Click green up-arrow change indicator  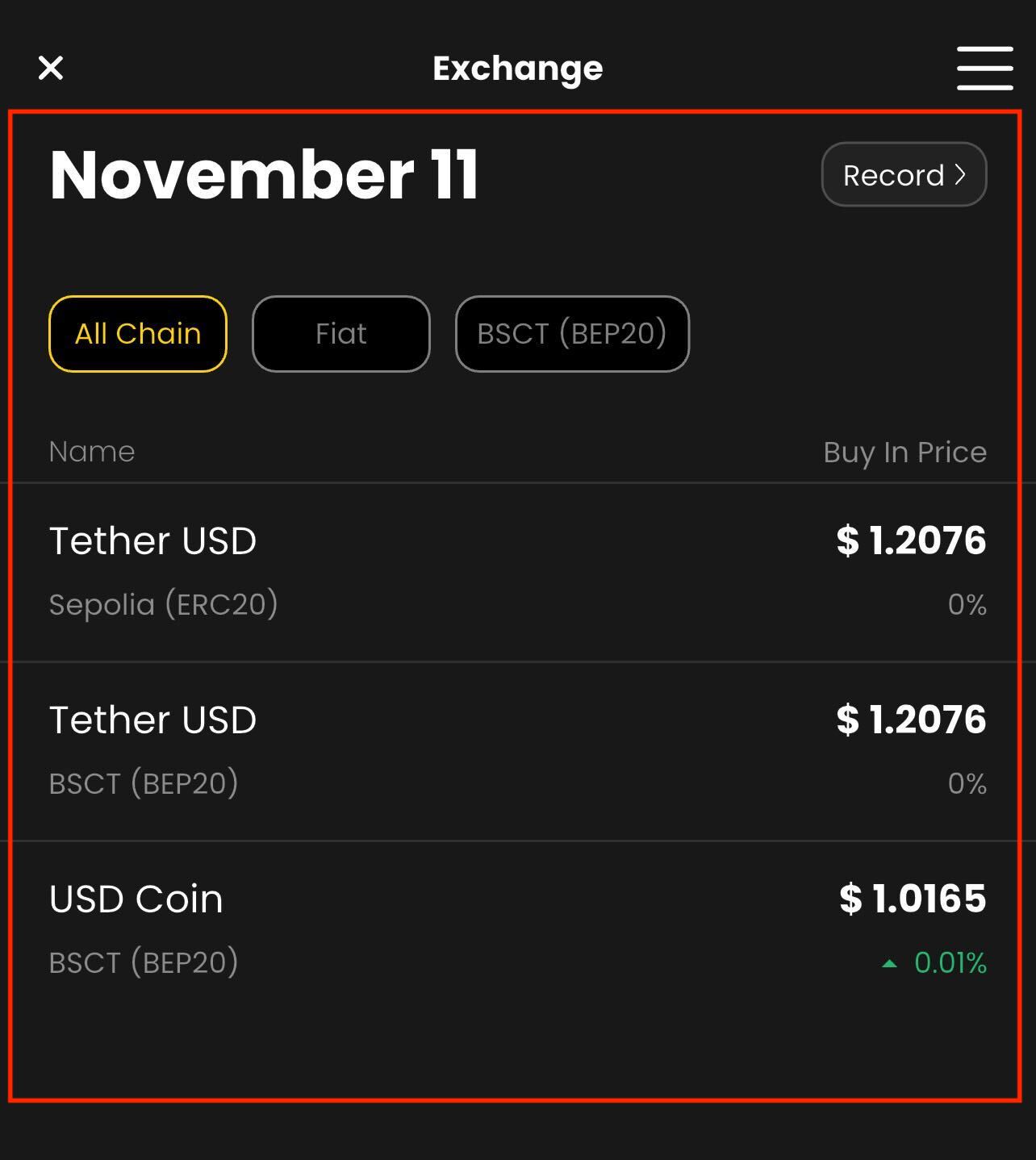(x=889, y=963)
